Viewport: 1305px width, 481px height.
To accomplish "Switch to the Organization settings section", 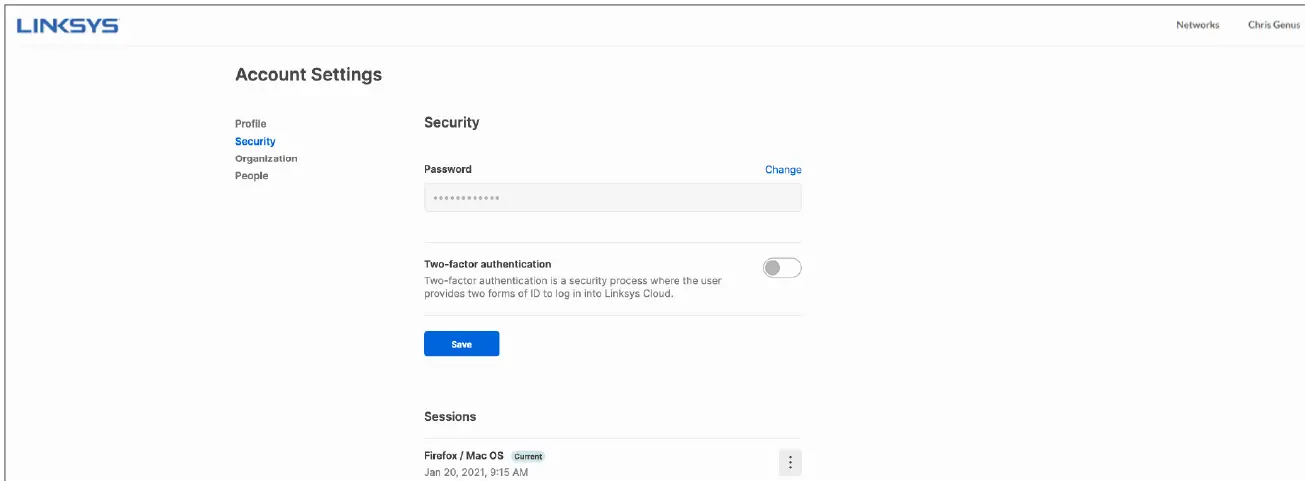I will (266, 159).
